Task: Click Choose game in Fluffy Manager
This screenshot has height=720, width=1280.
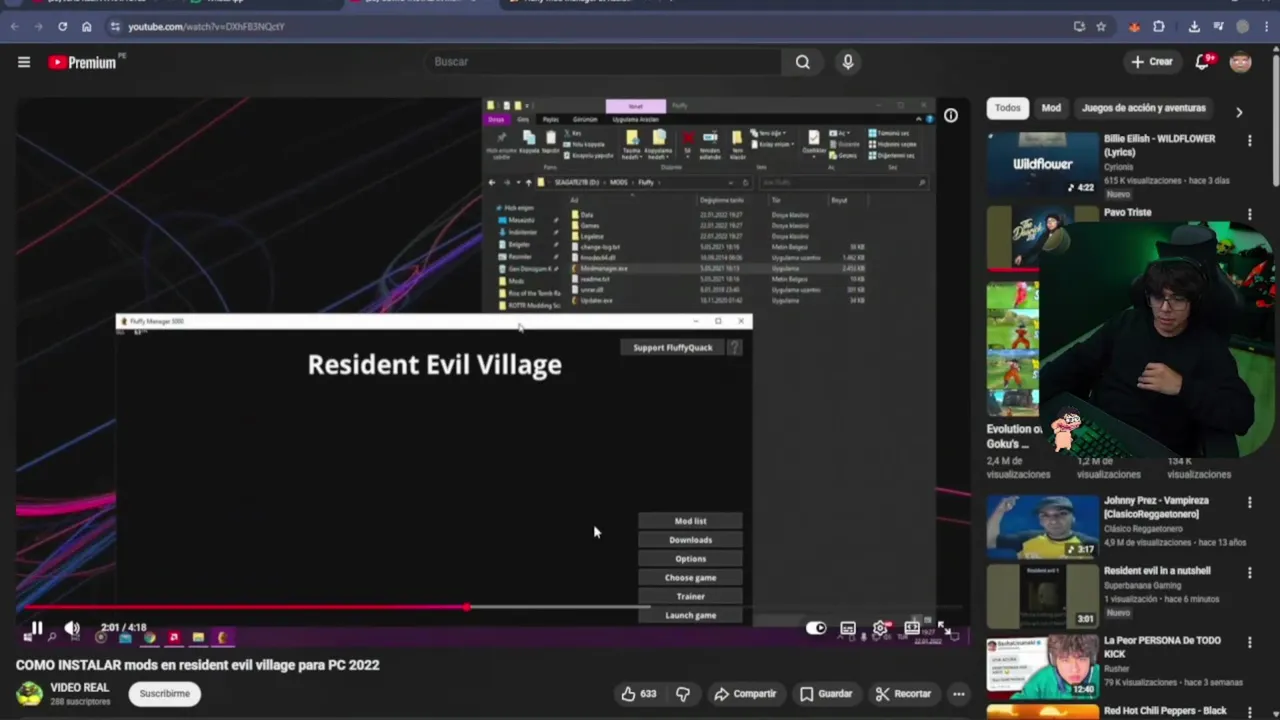Action: point(690,578)
